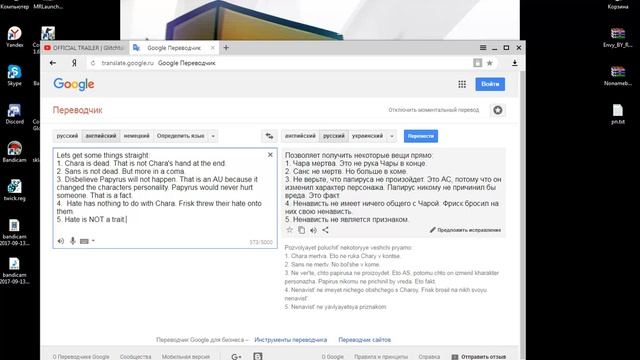Screen dimensions: 640x360
Task: Save translation with the star icon
Action: coord(289,230)
